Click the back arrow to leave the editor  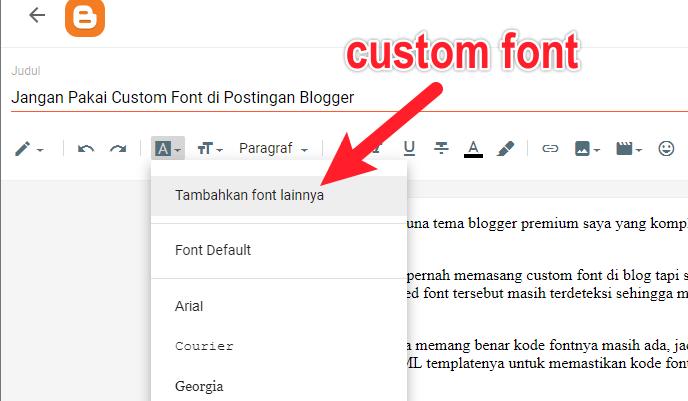click(x=37, y=15)
